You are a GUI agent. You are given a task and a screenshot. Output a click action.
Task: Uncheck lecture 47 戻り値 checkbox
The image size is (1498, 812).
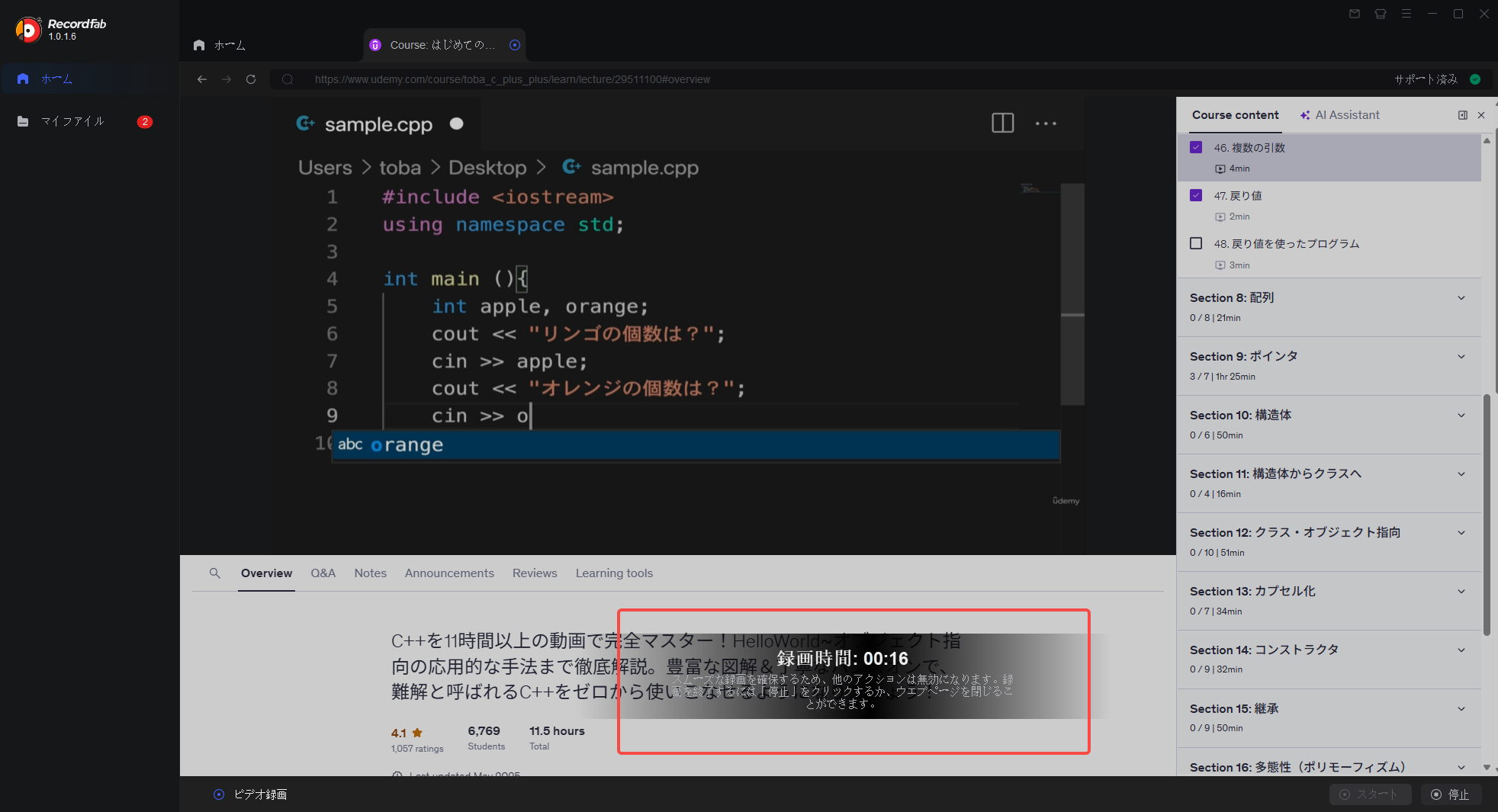click(x=1196, y=195)
